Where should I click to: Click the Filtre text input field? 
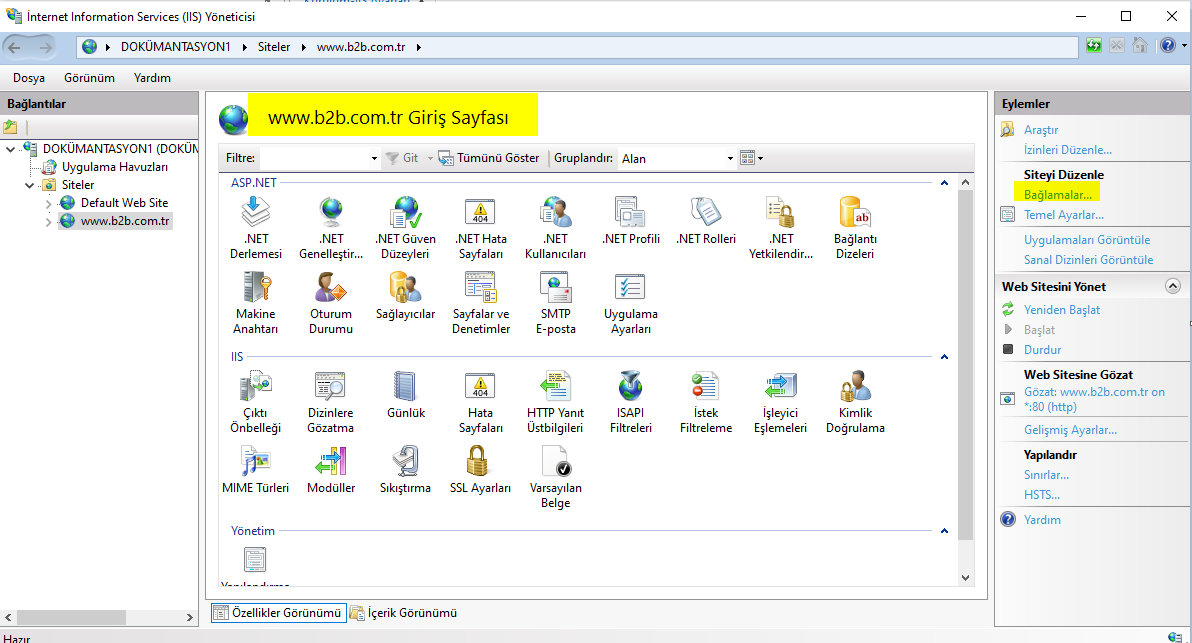click(x=314, y=158)
